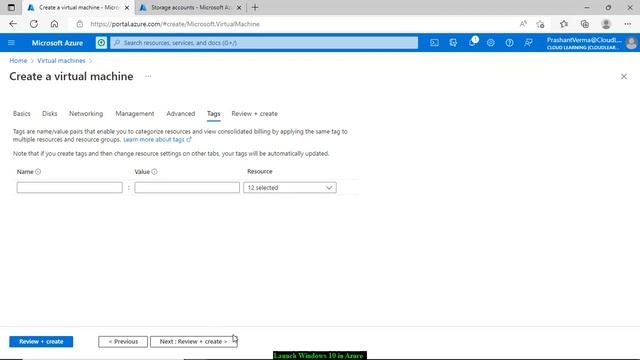Viewport: 640px width, 360px height.
Task: Focus the Azure search resources box
Action: click(x=264, y=43)
